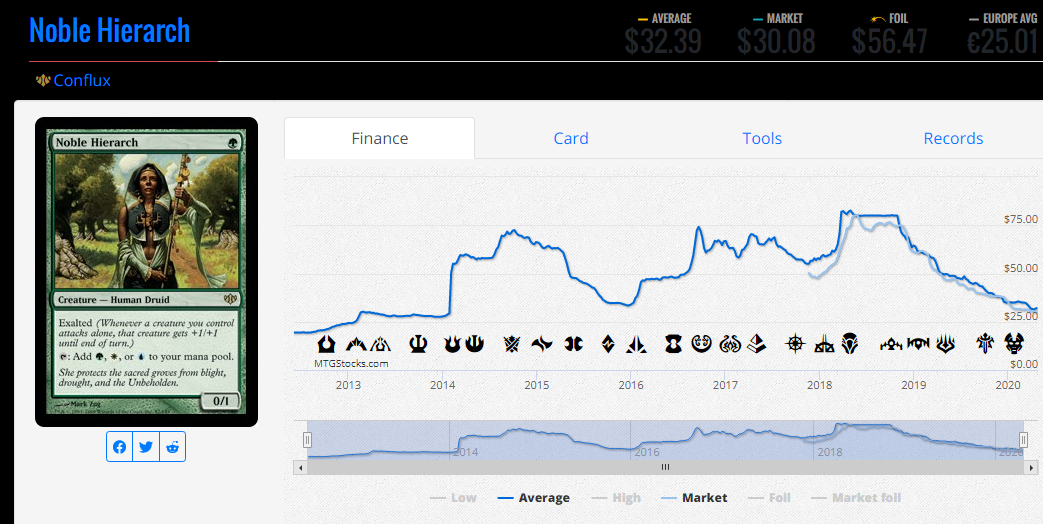Show the High price series
Image resolution: width=1043 pixels, height=524 pixels.
pyautogui.click(x=616, y=497)
